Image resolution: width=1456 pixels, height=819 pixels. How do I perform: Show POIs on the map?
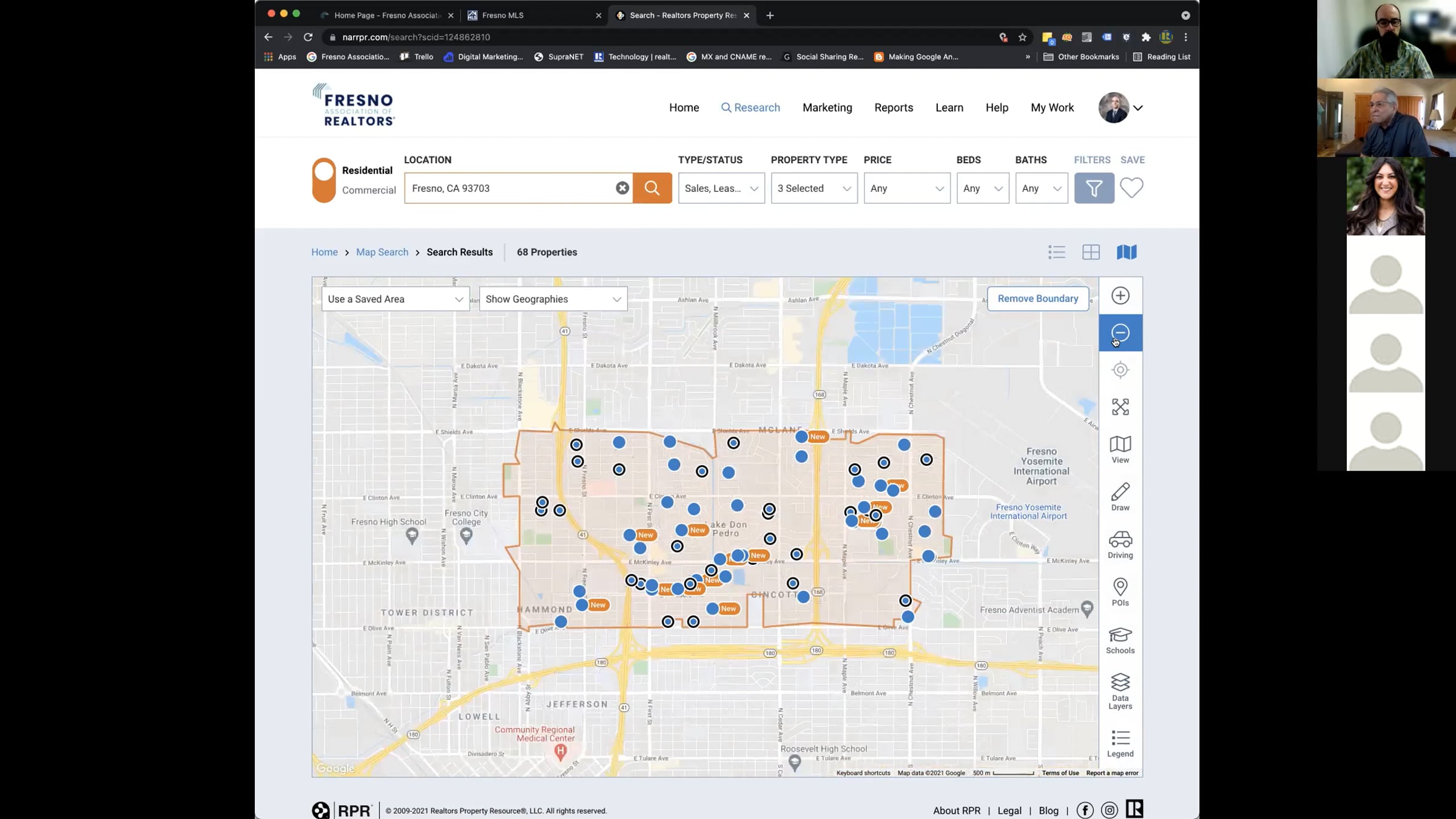point(1120,592)
